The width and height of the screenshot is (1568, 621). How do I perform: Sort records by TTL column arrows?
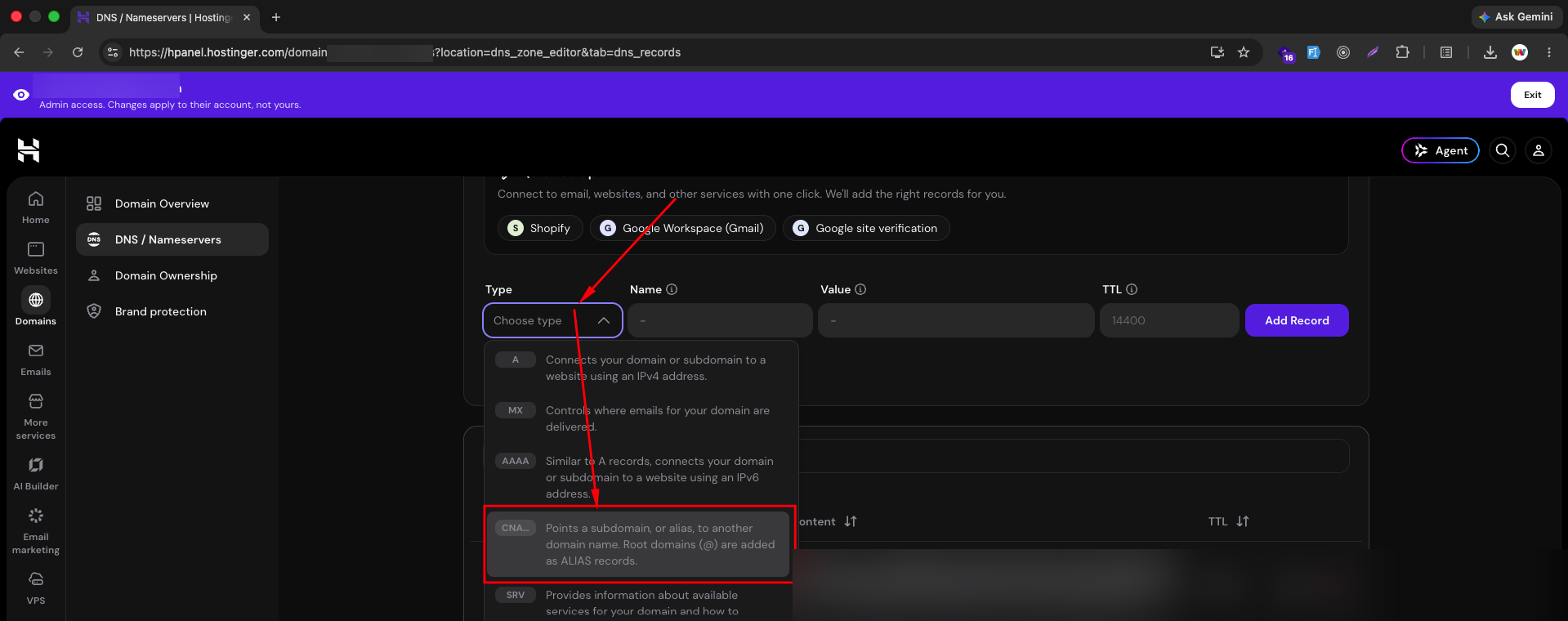(x=1243, y=521)
